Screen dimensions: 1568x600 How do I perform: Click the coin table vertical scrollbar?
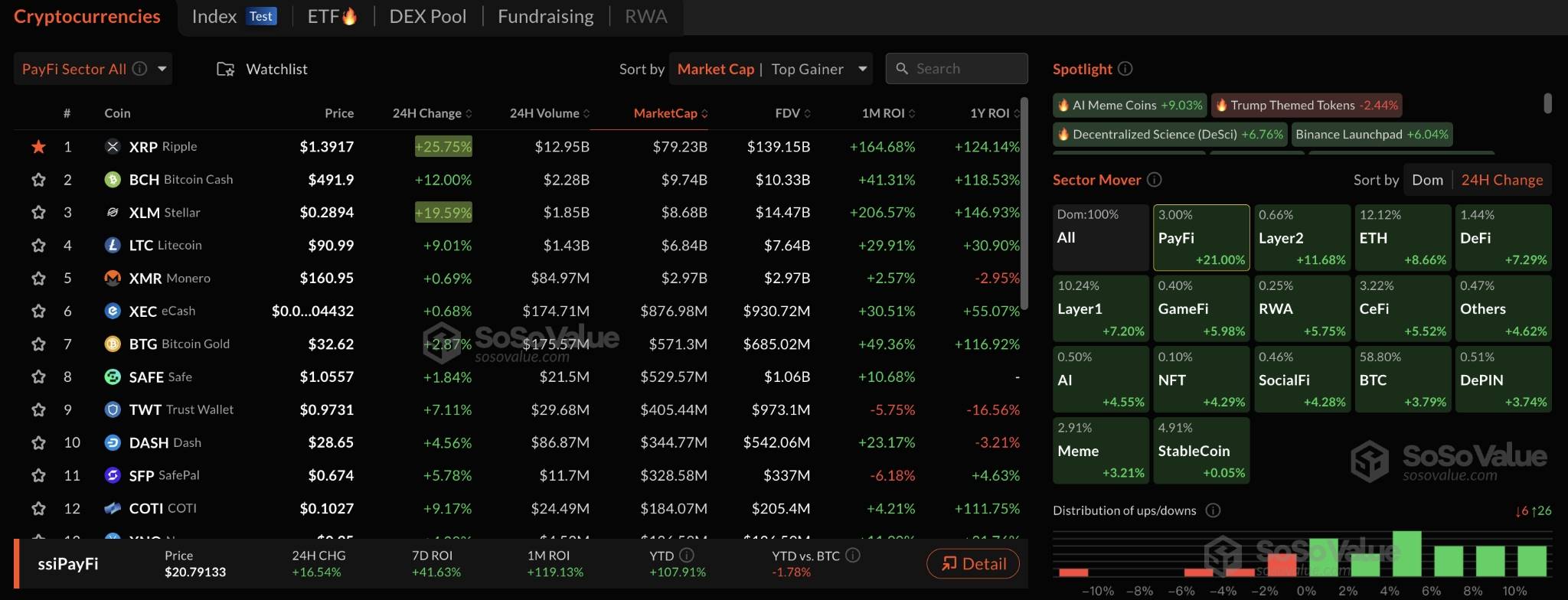click(1024, 203)
